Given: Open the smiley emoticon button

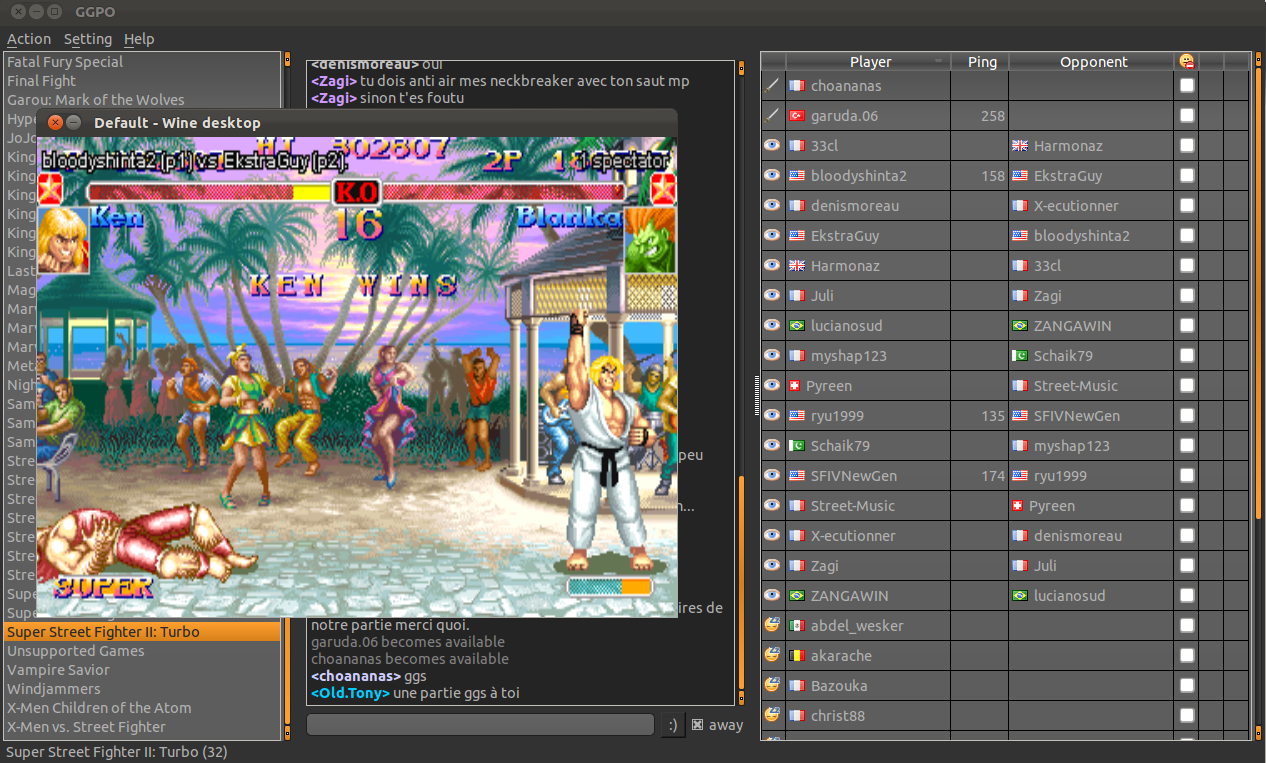Looking at the screenshot, I should (673, 725).
